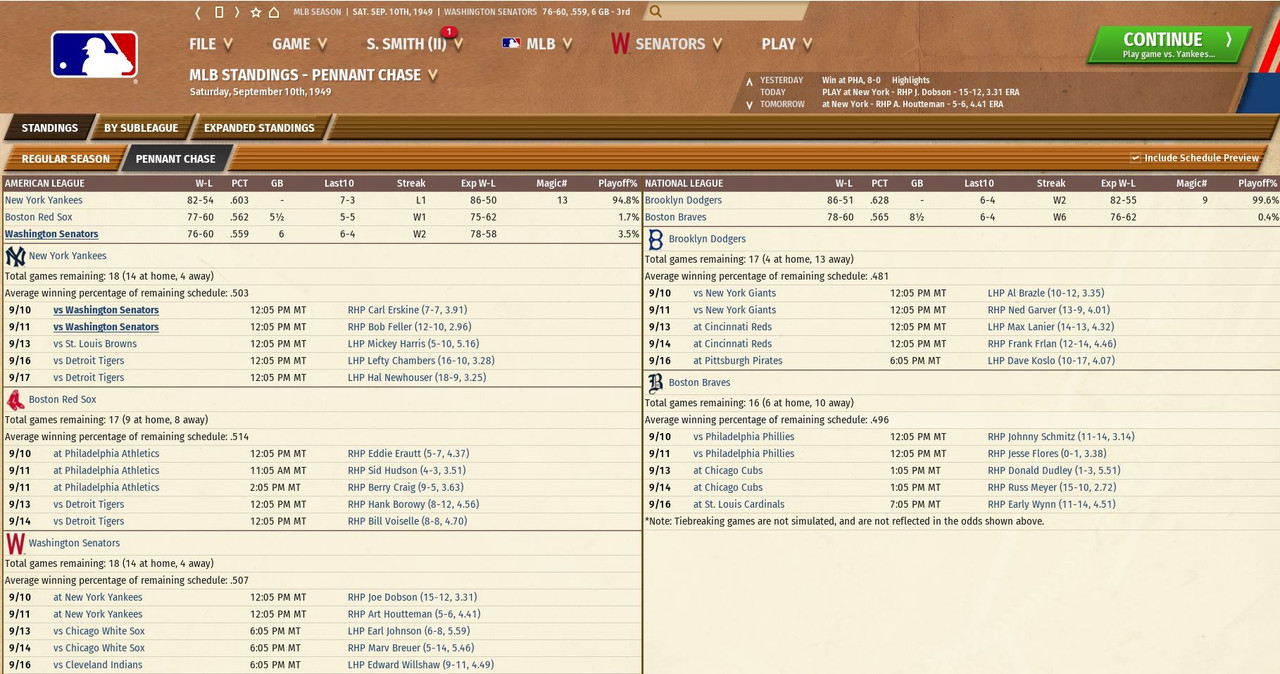Viewport: 1280px width, 674px height.
Task: Open Boston Red Sox in AL standings table
Action: point(39,217)
